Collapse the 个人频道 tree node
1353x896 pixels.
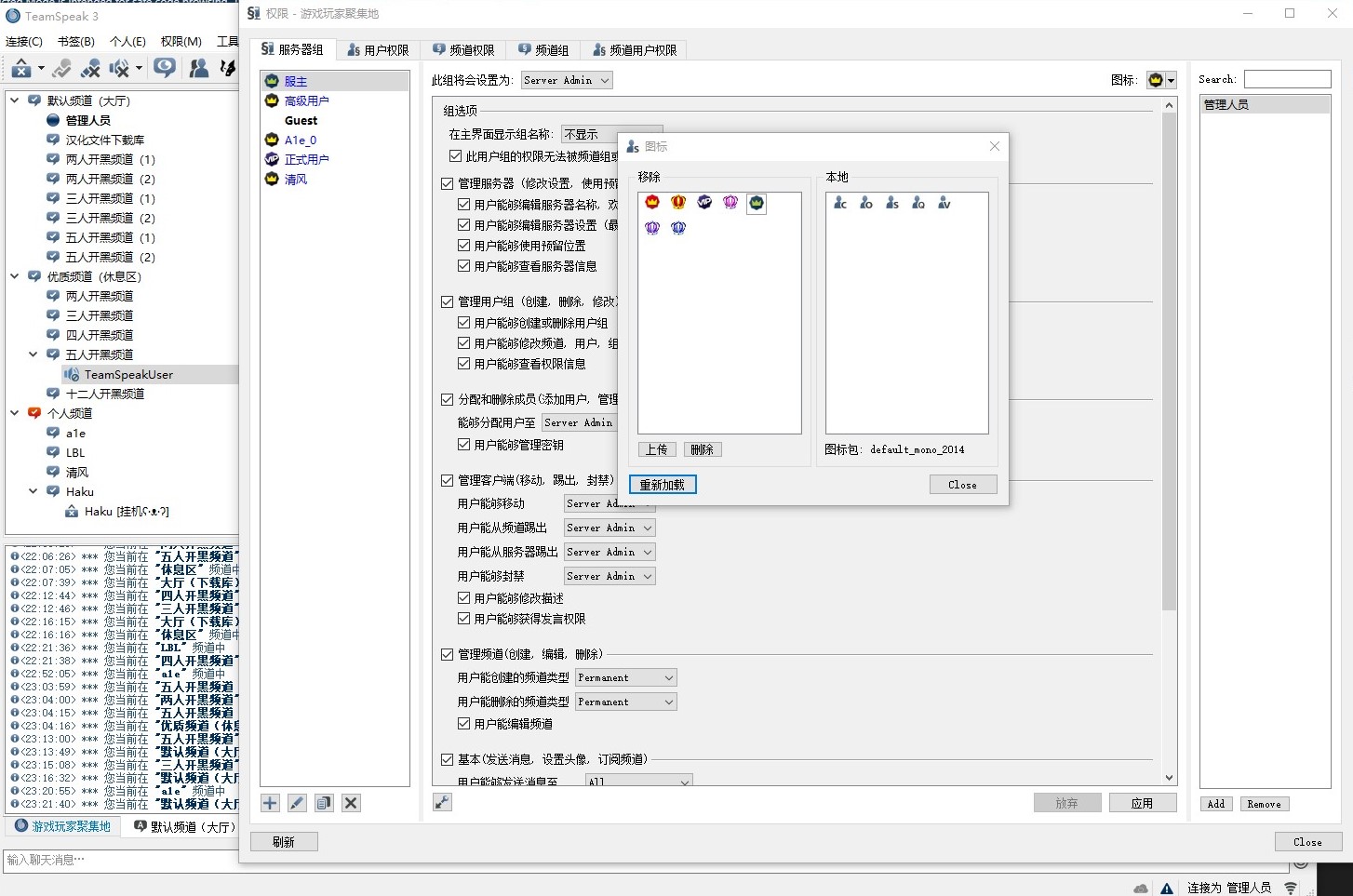(15, 413)
